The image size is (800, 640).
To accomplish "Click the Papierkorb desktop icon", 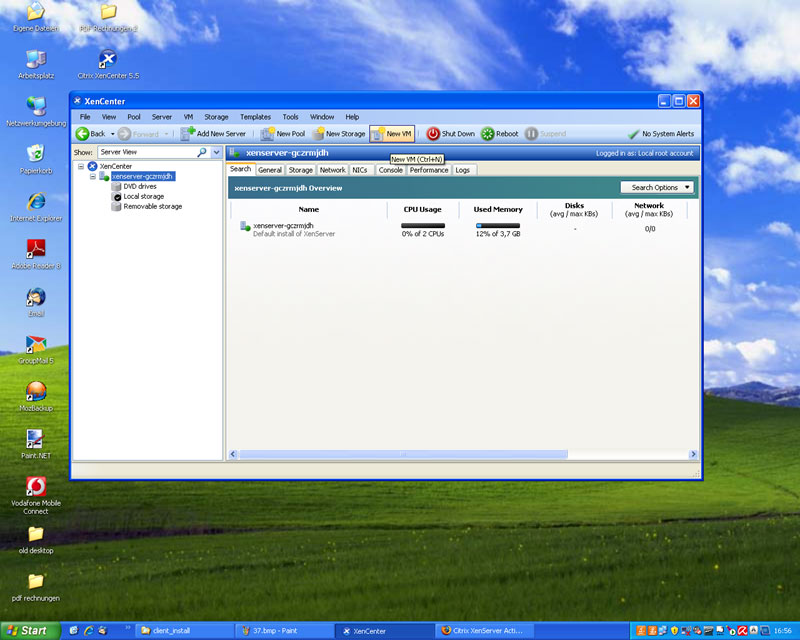I will [x=36, y=159].
